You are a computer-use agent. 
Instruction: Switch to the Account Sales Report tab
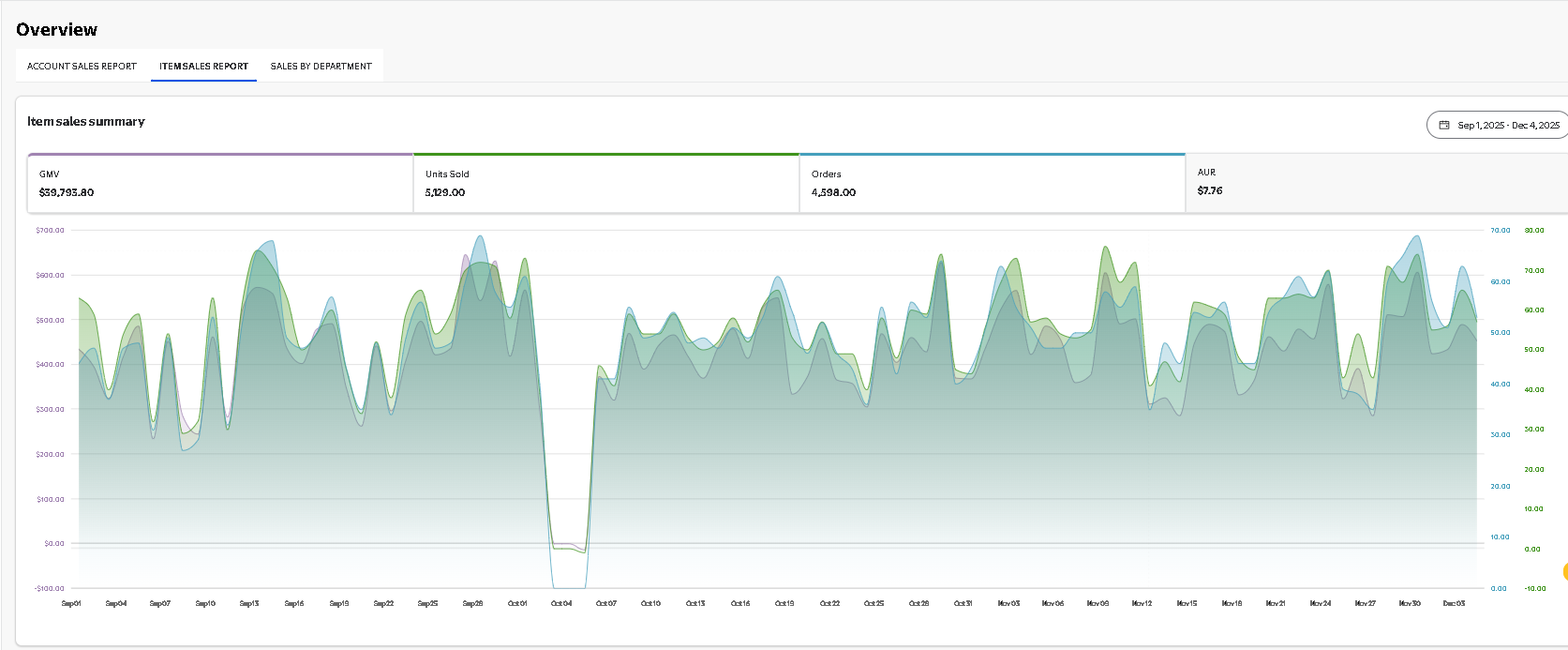[x=82, y=67]
